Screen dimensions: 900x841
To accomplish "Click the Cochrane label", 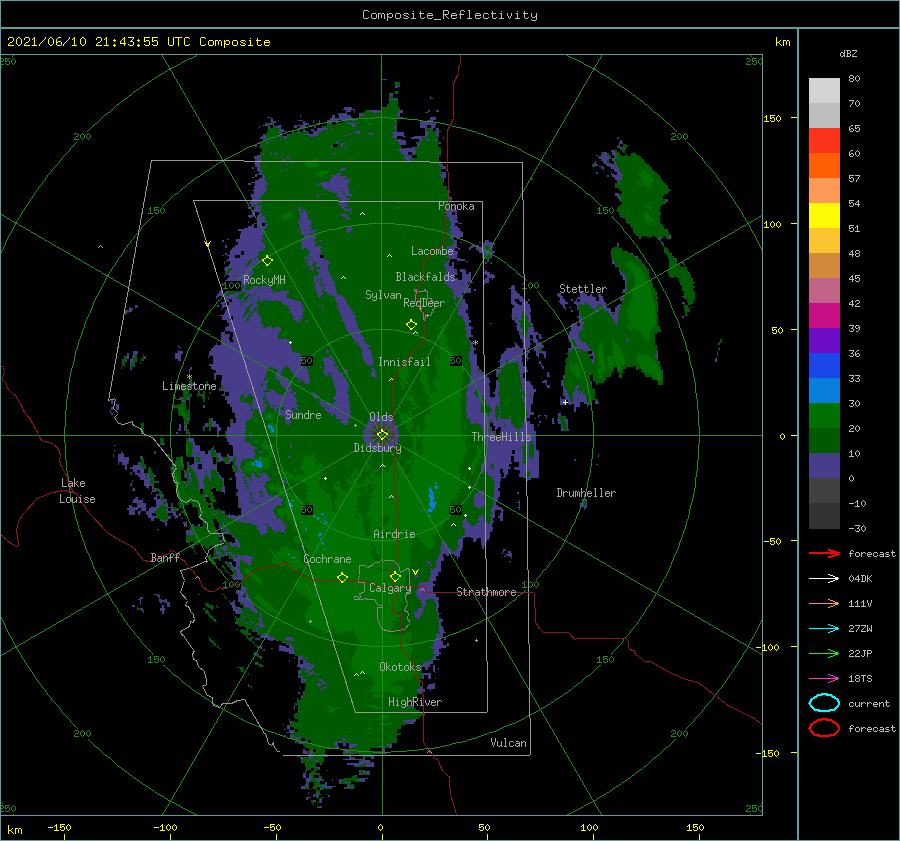I will click(327, 559).
